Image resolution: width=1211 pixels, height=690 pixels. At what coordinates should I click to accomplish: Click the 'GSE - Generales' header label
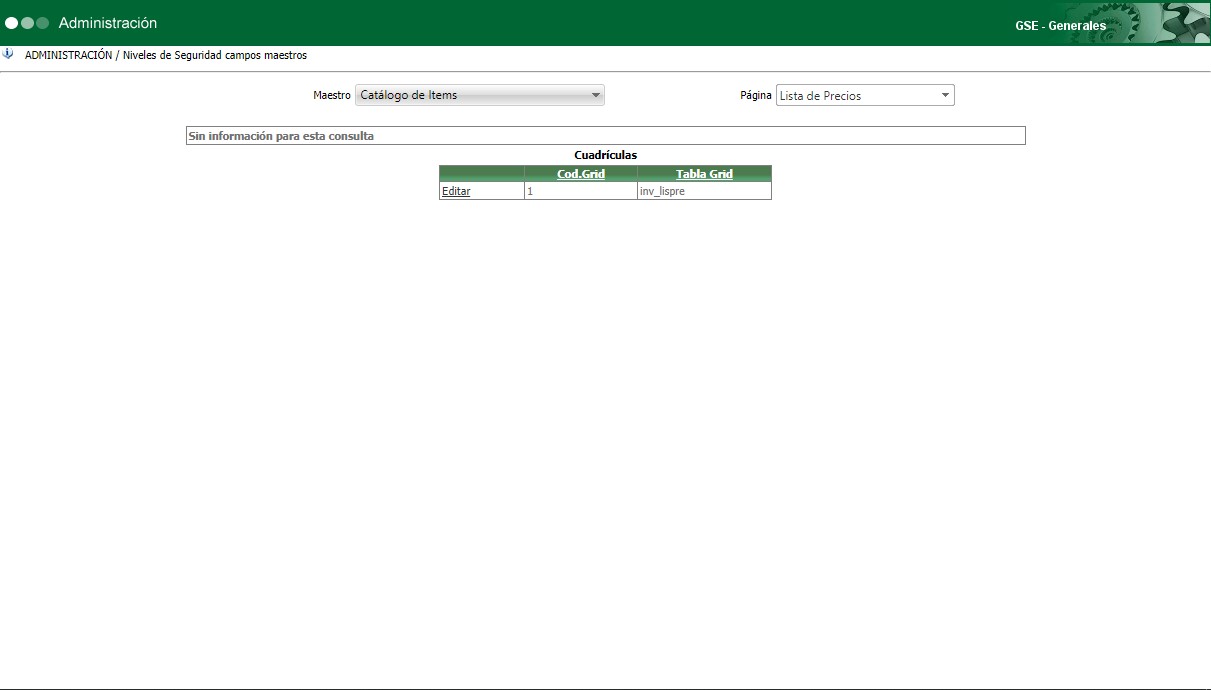pyautogui.click(x=1060, y=26)
